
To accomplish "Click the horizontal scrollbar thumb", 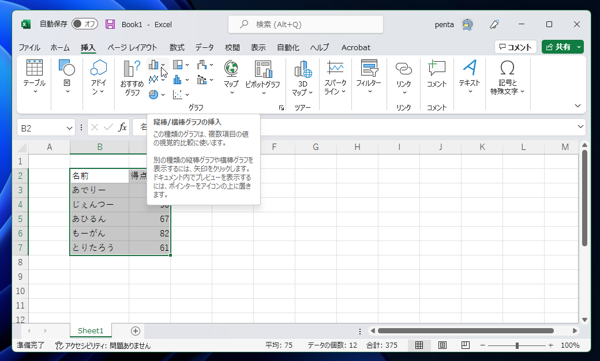I will pyautogui.click(x=466, y=330).
